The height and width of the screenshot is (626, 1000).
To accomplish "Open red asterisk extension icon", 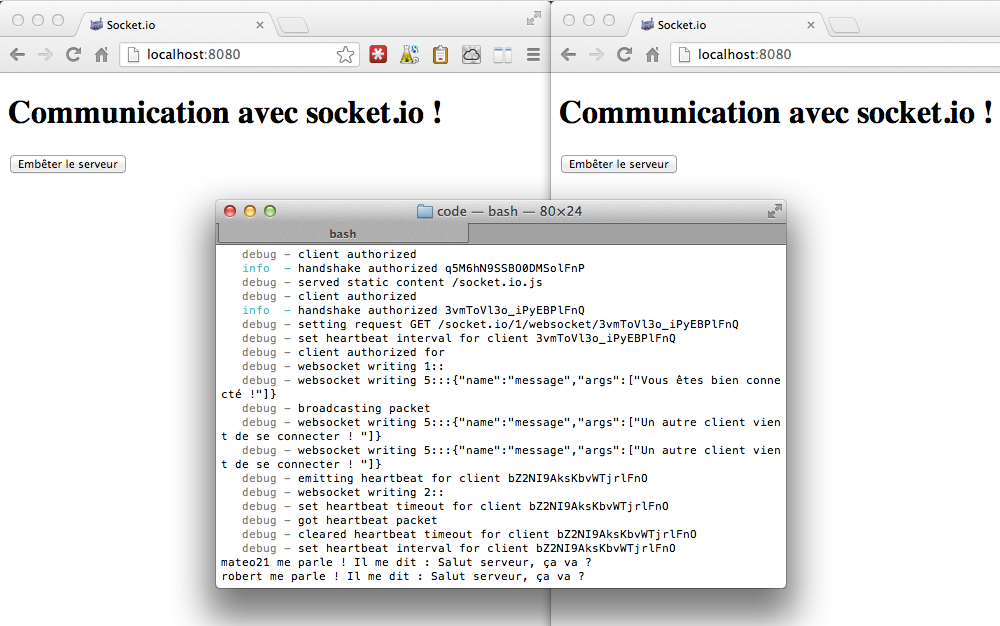I will [378, 55].
